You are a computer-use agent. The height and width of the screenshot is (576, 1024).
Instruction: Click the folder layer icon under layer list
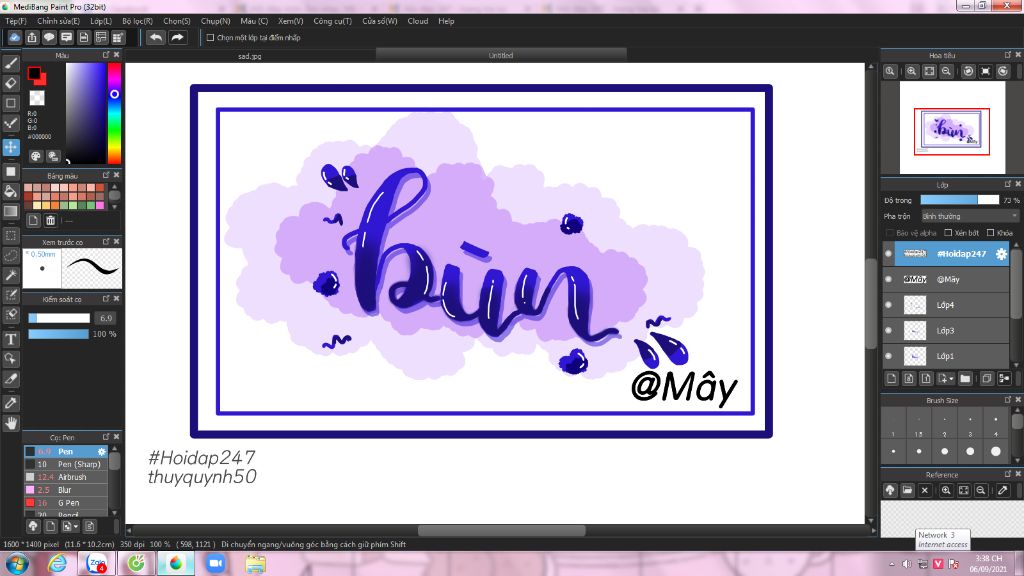965,378
